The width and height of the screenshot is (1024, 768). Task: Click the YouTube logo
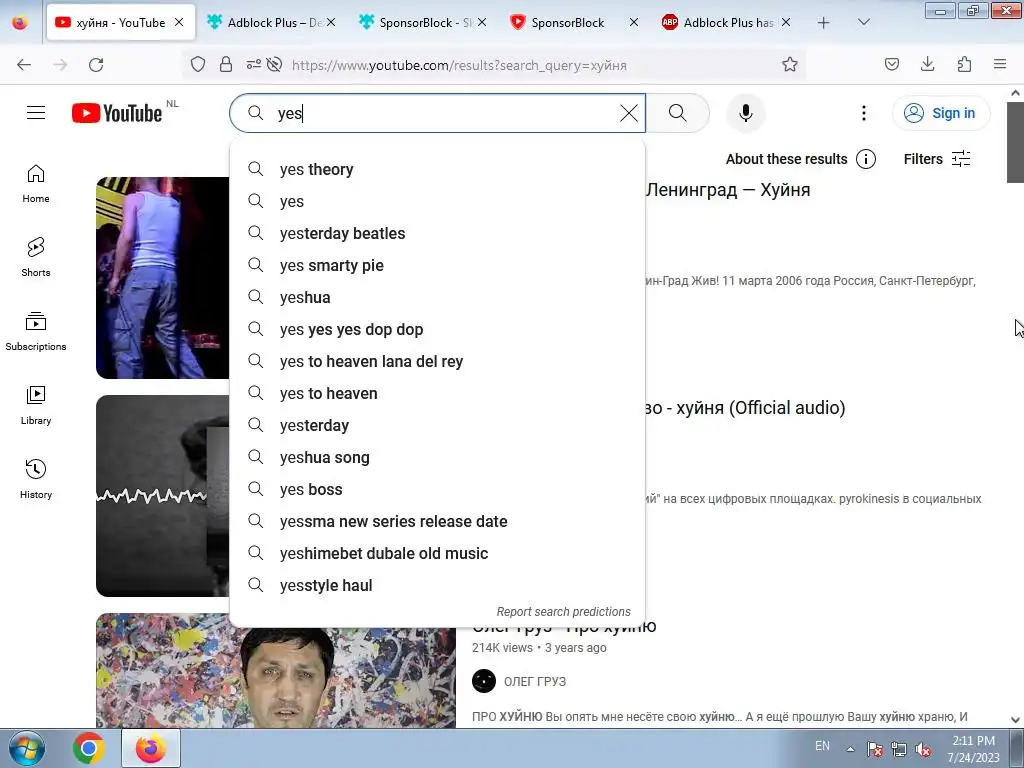(x=117, y=113)
